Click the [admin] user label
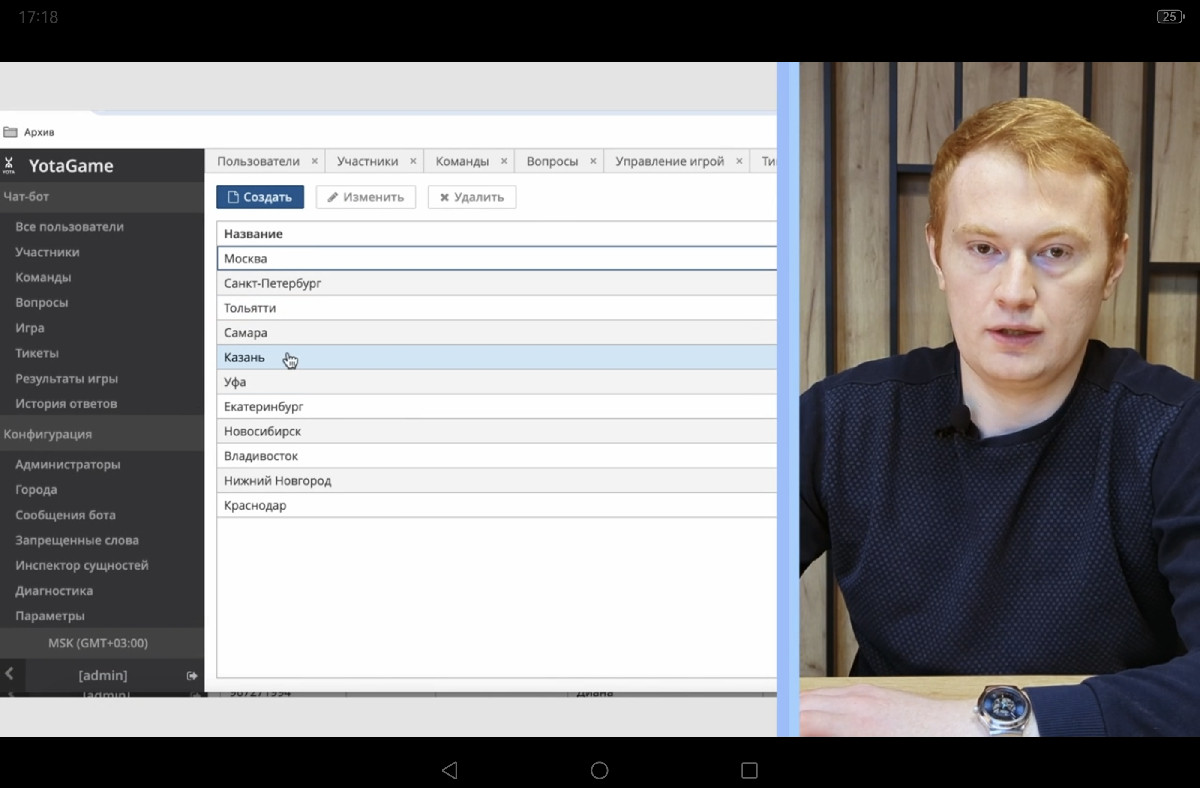The image size is (1200, 788). coord(103,676)
